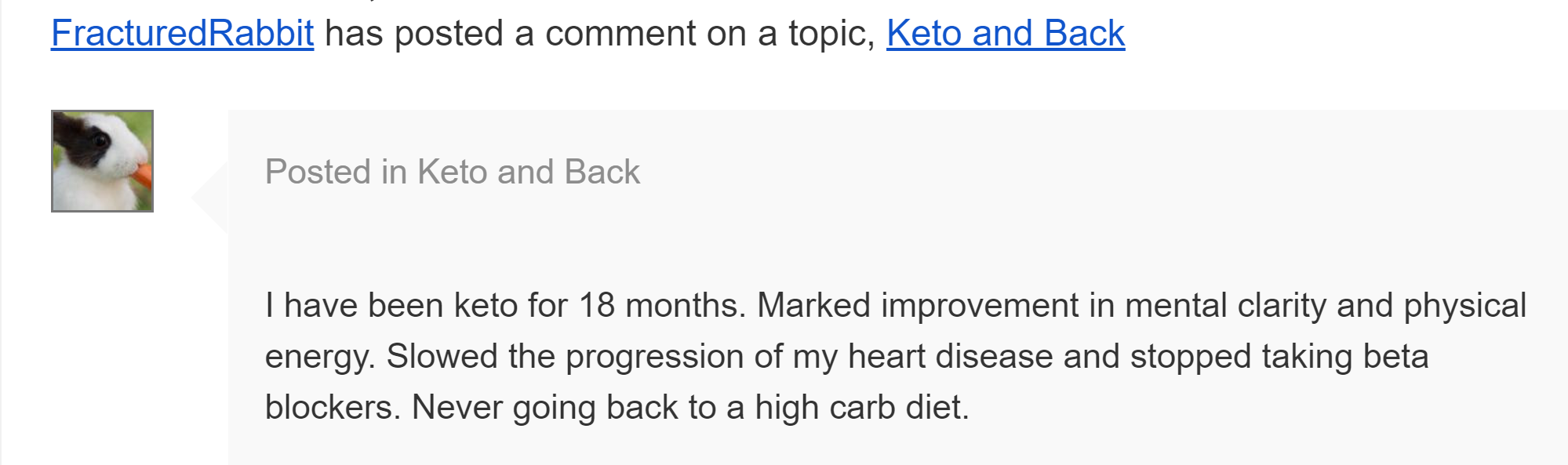The height and width of the screenshot is (465, 1568).
Task: Click the comment paragraph text
Action: click(895, 356)
